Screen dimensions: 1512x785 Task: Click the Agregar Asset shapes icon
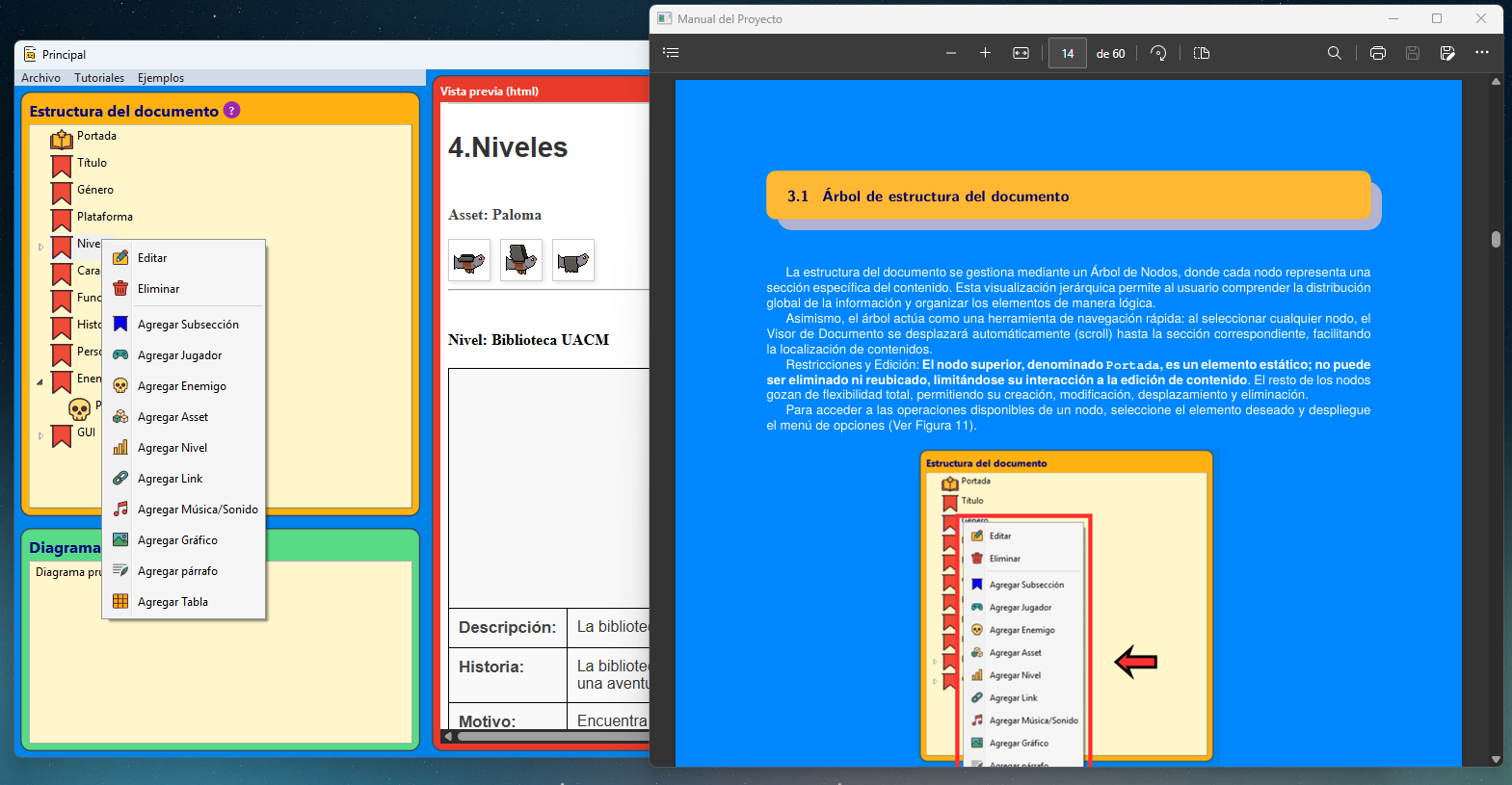coord(120,416)
